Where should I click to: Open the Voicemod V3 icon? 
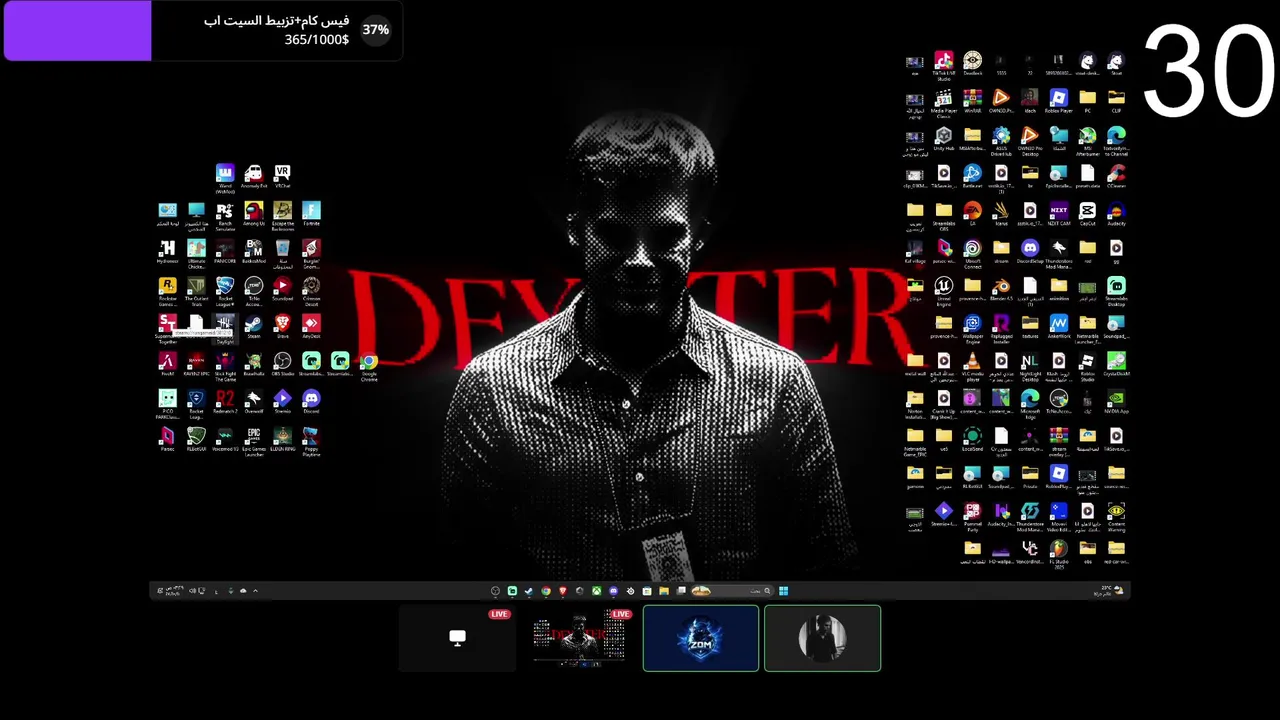point(225,440)
